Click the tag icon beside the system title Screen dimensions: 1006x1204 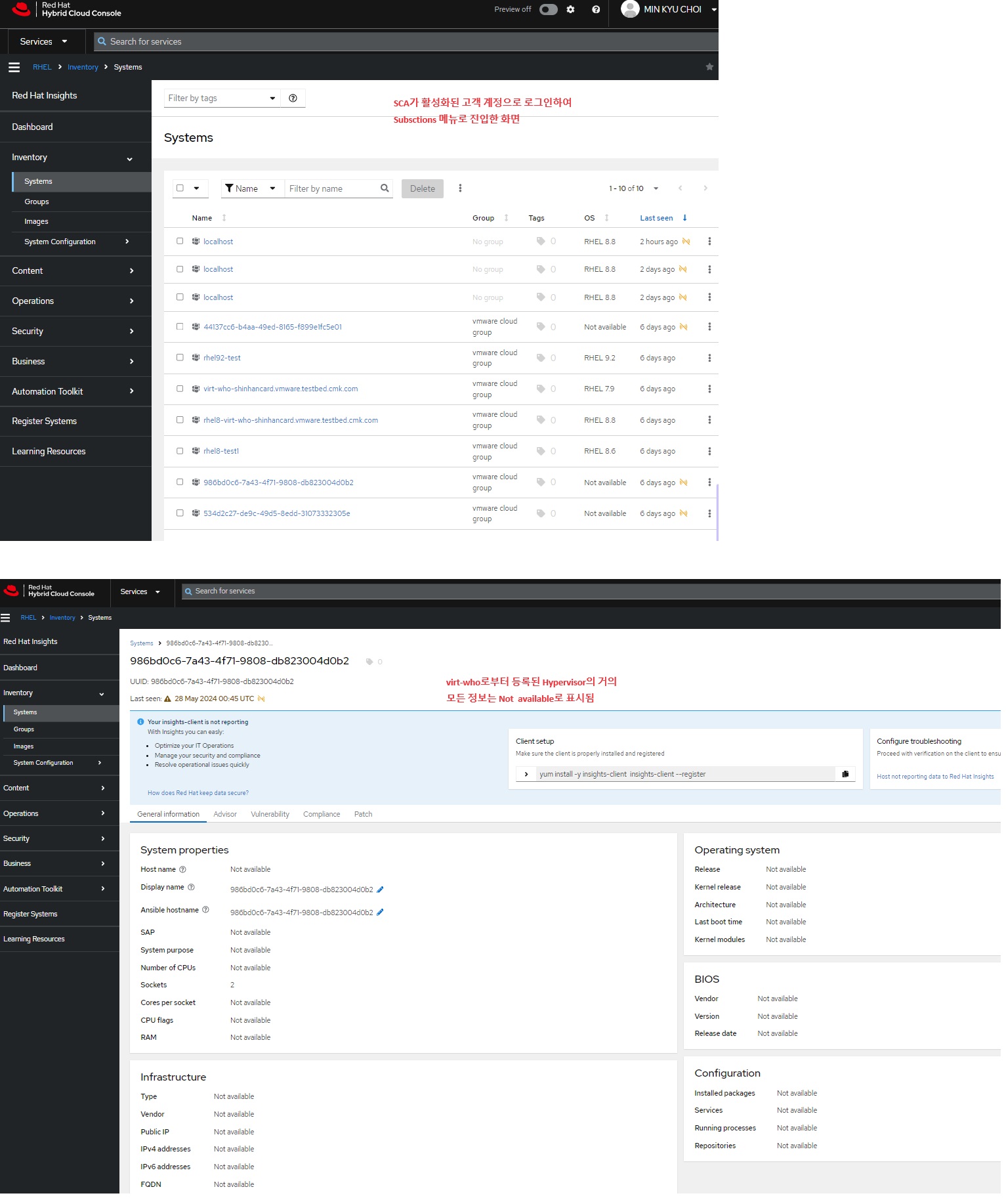click(x=369, y=662)
